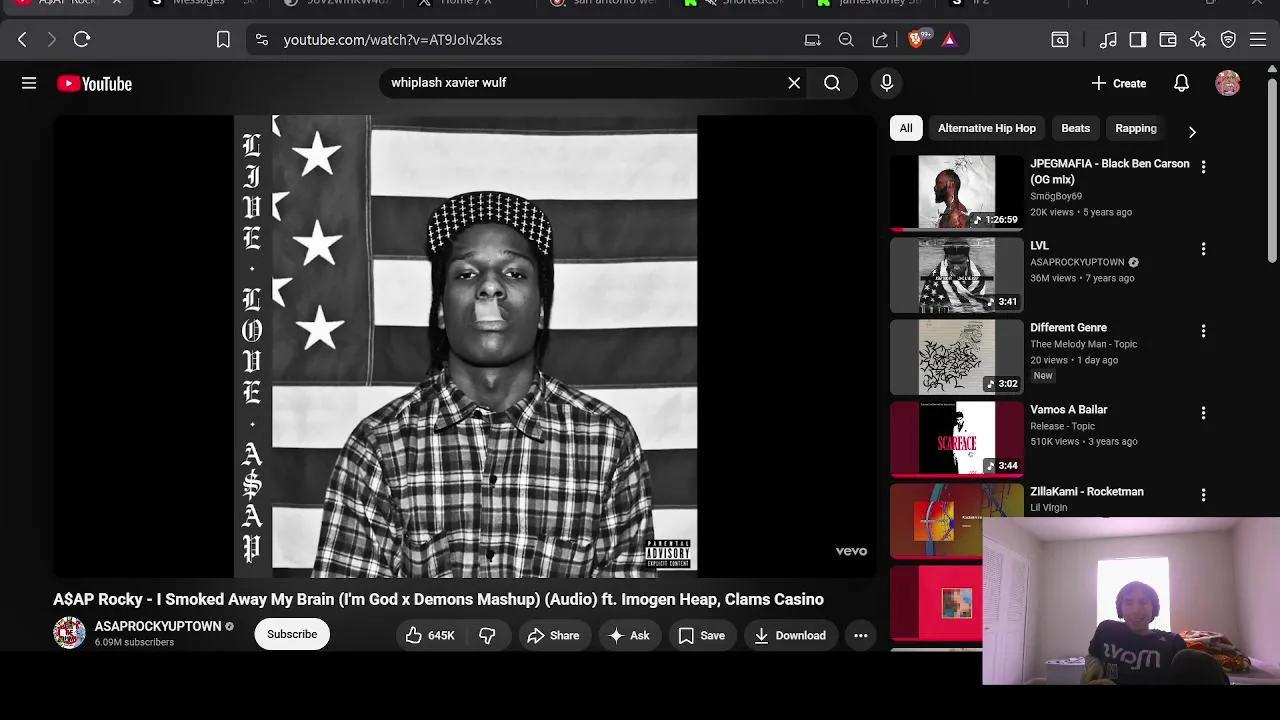Click the Create button
This screenshot has width=1280, height=720.
click(1119, 83)
